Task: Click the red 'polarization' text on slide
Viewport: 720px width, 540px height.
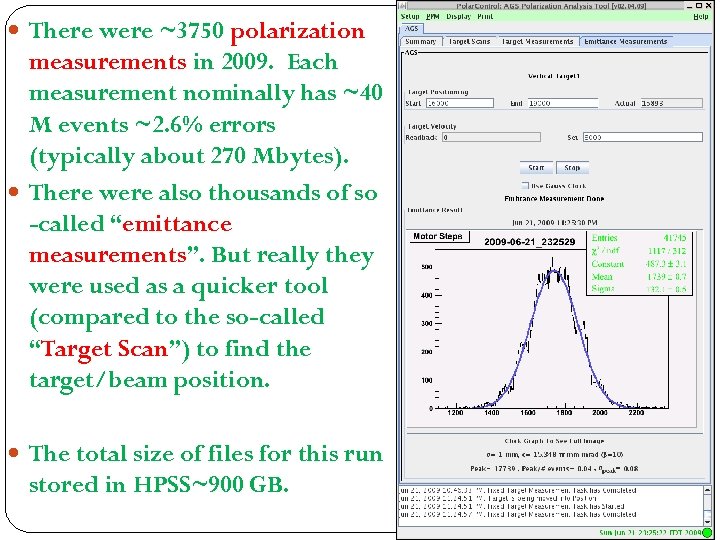Action: [x=297, y=33]
